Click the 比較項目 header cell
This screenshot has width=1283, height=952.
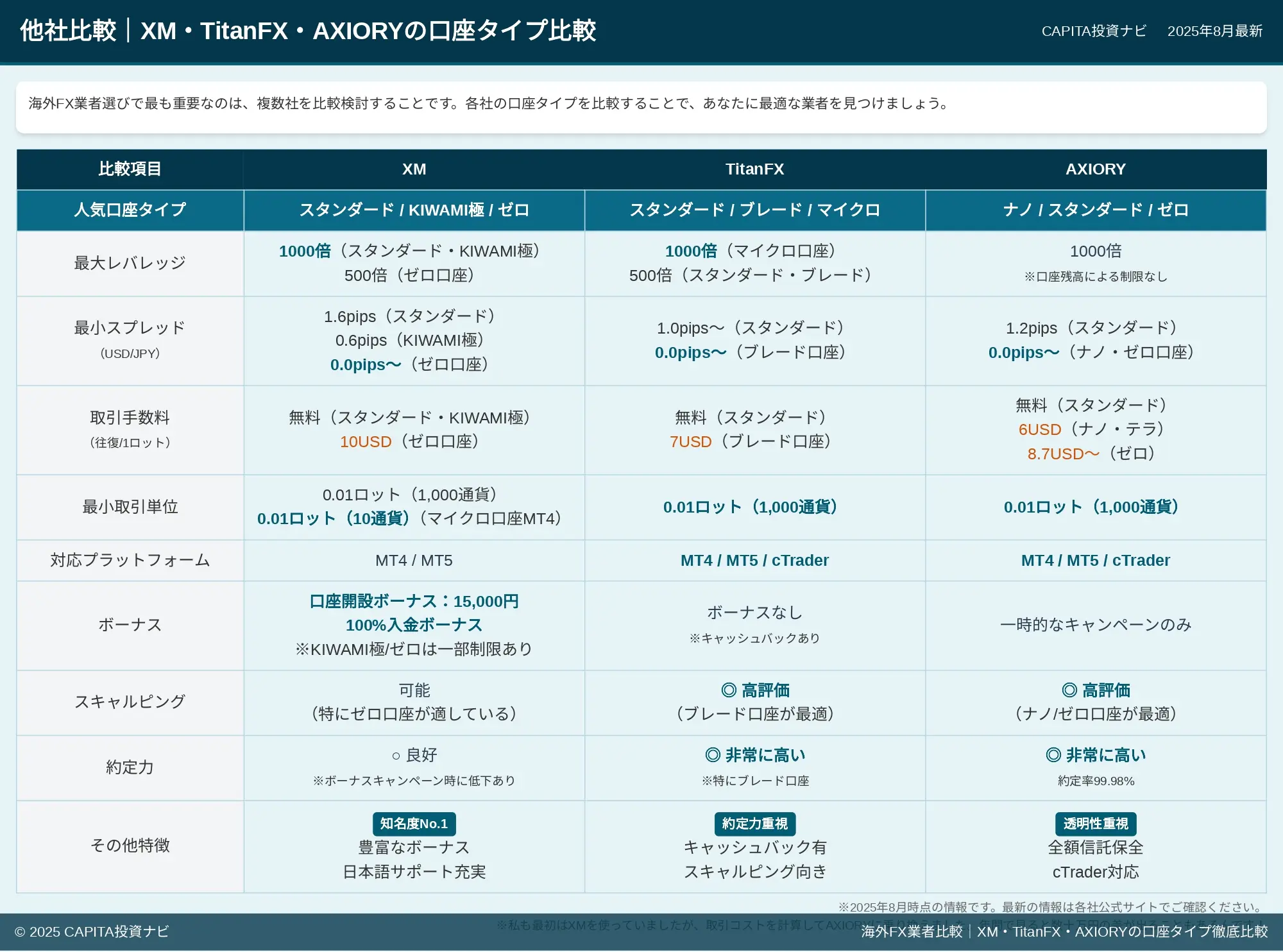130,169
